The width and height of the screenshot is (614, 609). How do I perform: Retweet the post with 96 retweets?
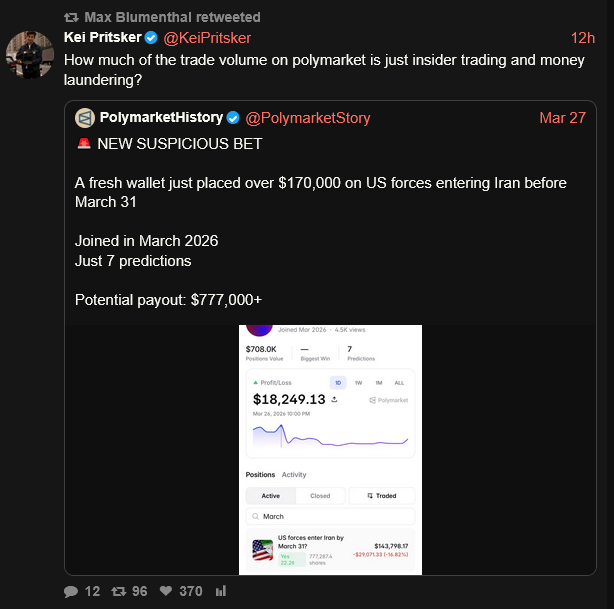click(118, 591)
